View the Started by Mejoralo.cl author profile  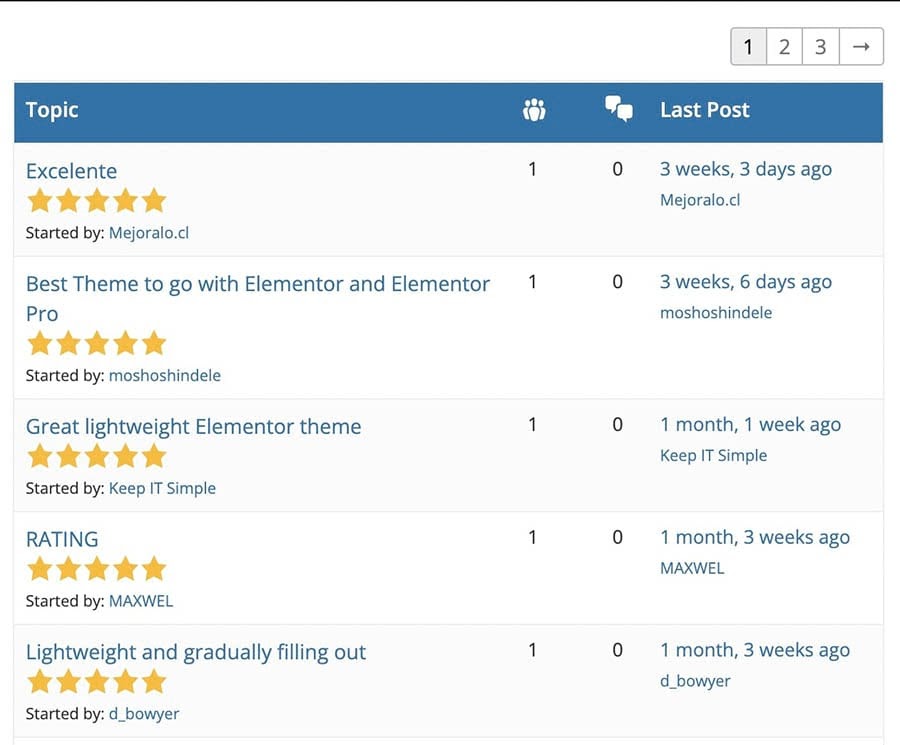[148, 233]
